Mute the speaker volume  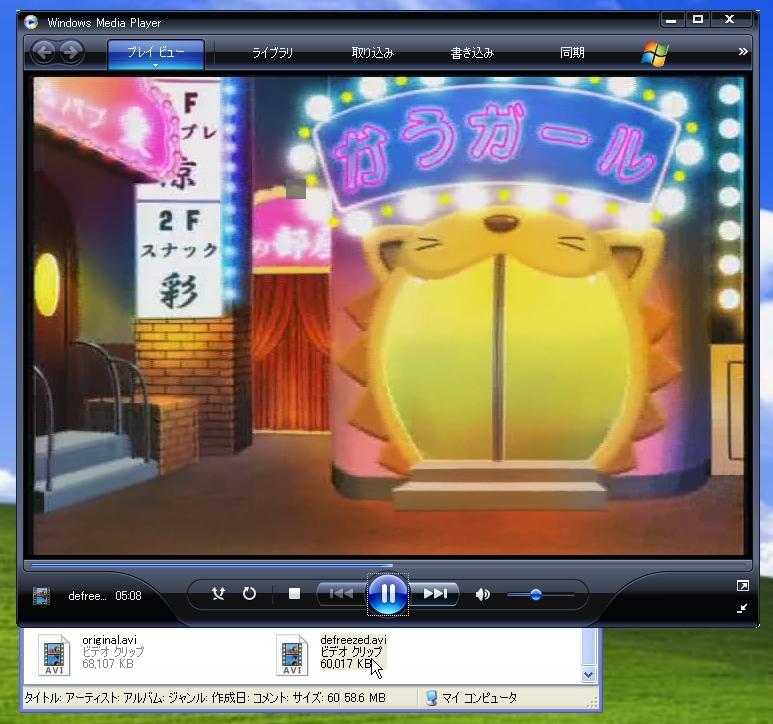point(483,595)
